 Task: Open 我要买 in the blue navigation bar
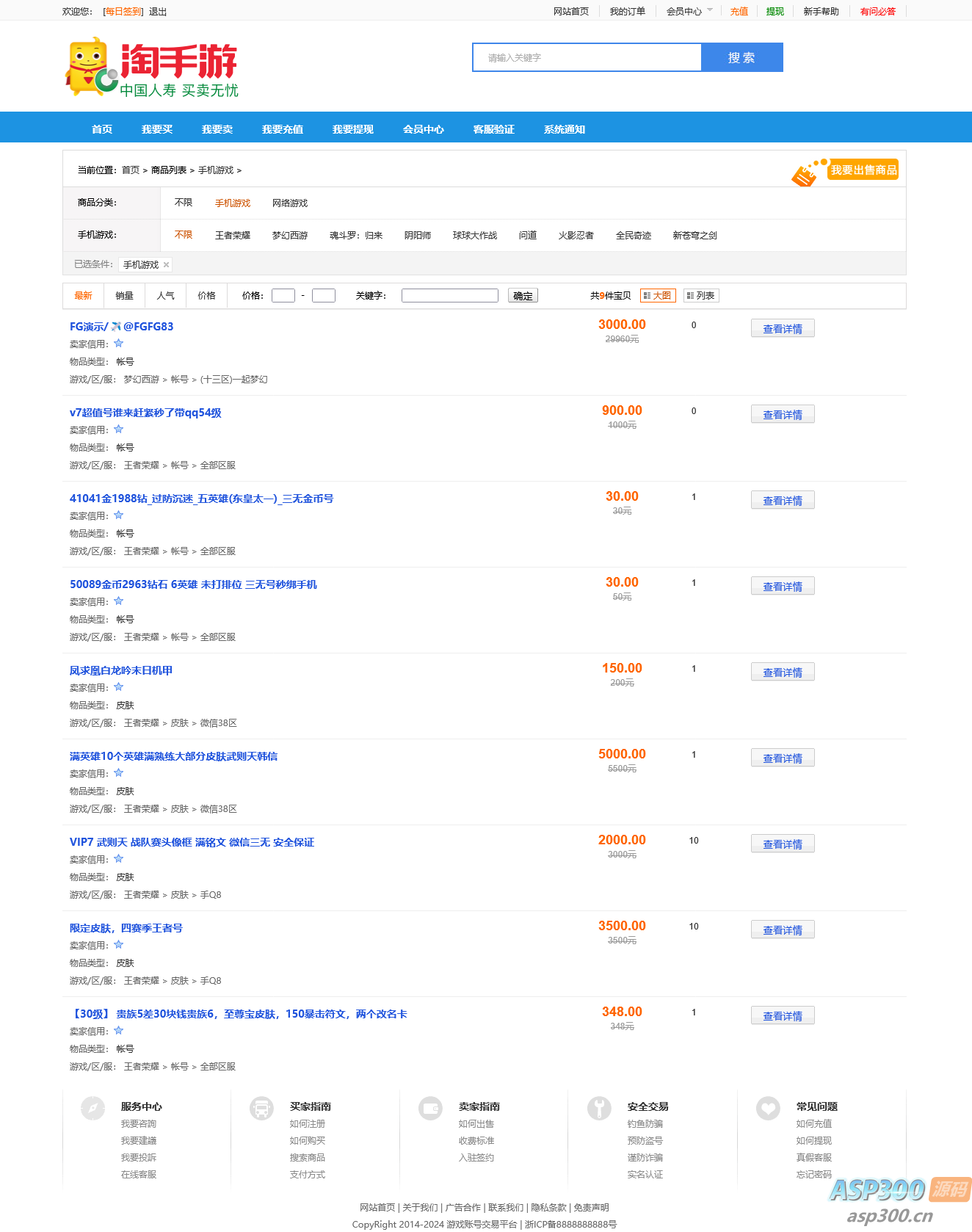pos(157,129)
